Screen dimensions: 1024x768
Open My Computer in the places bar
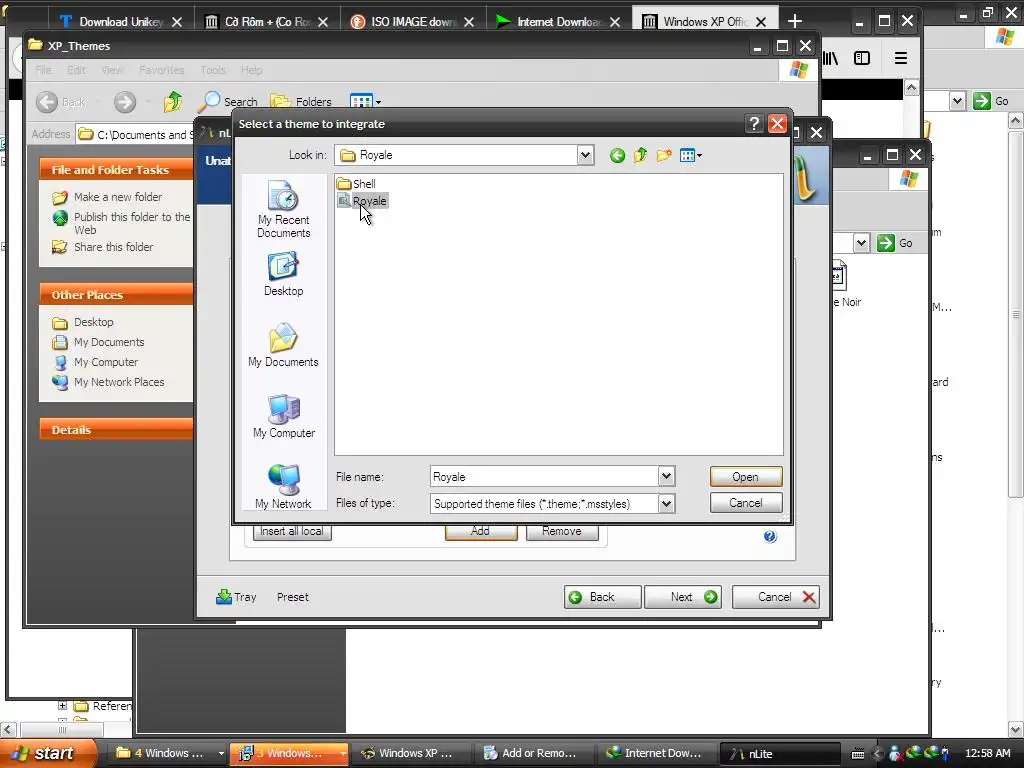click(283, 416)
